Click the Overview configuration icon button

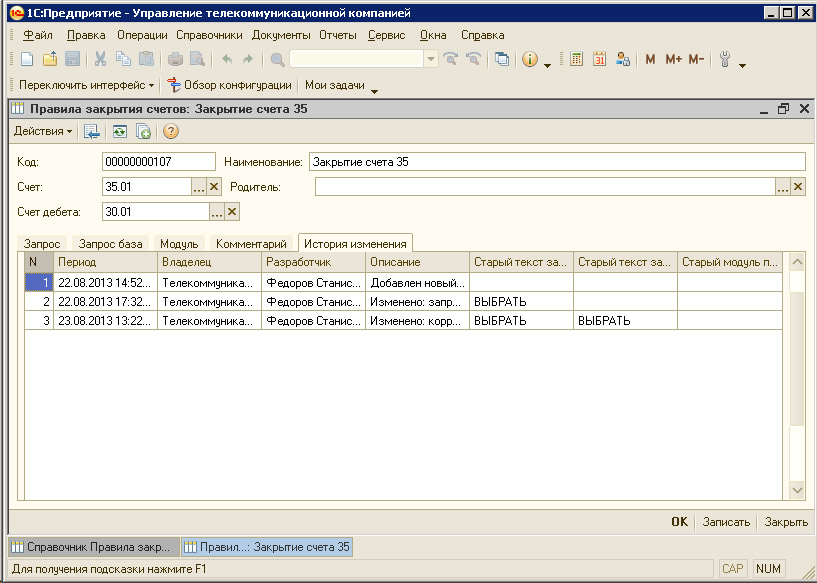[229, 85]
